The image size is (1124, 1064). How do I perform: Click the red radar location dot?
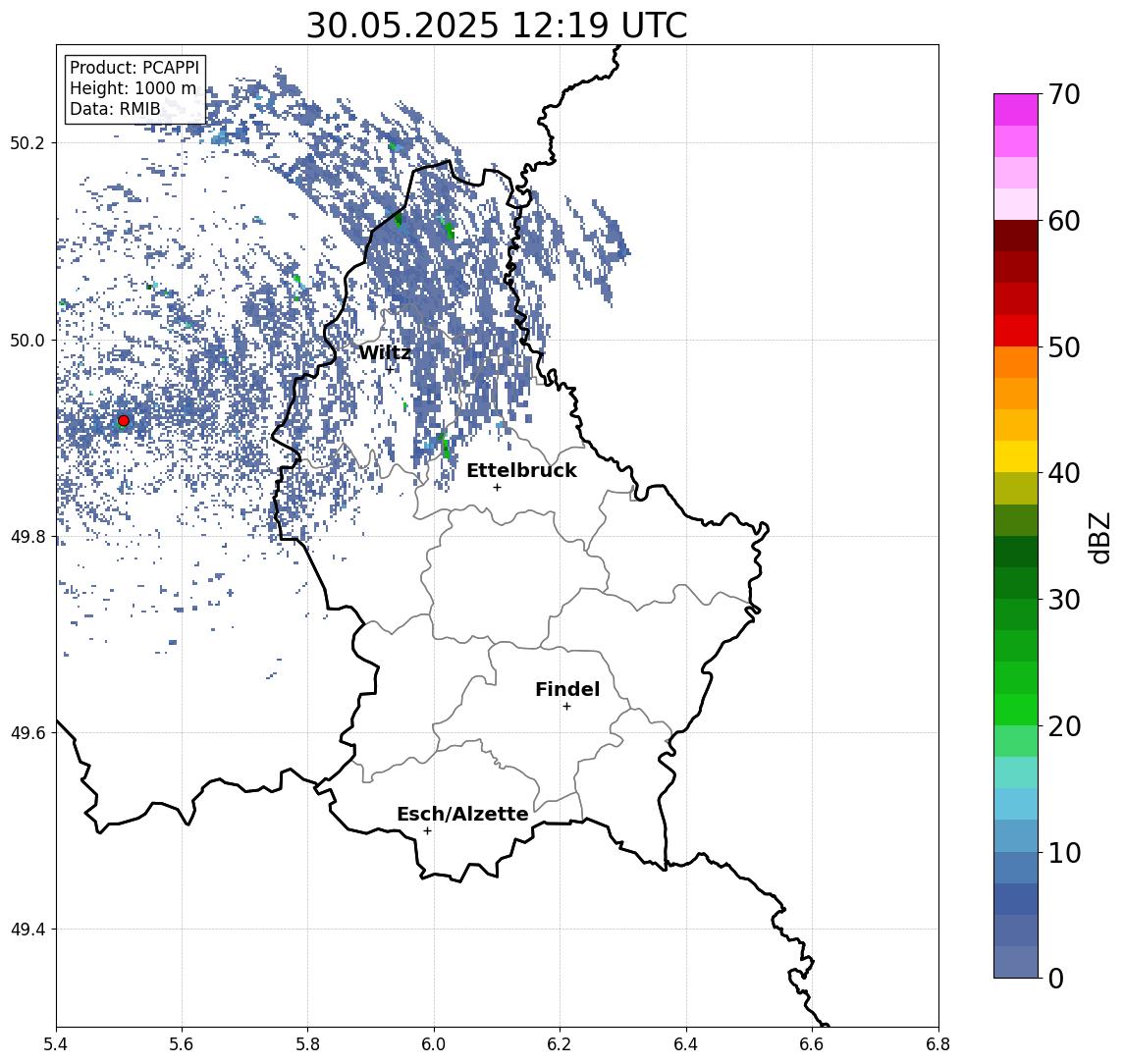(124, 421)
